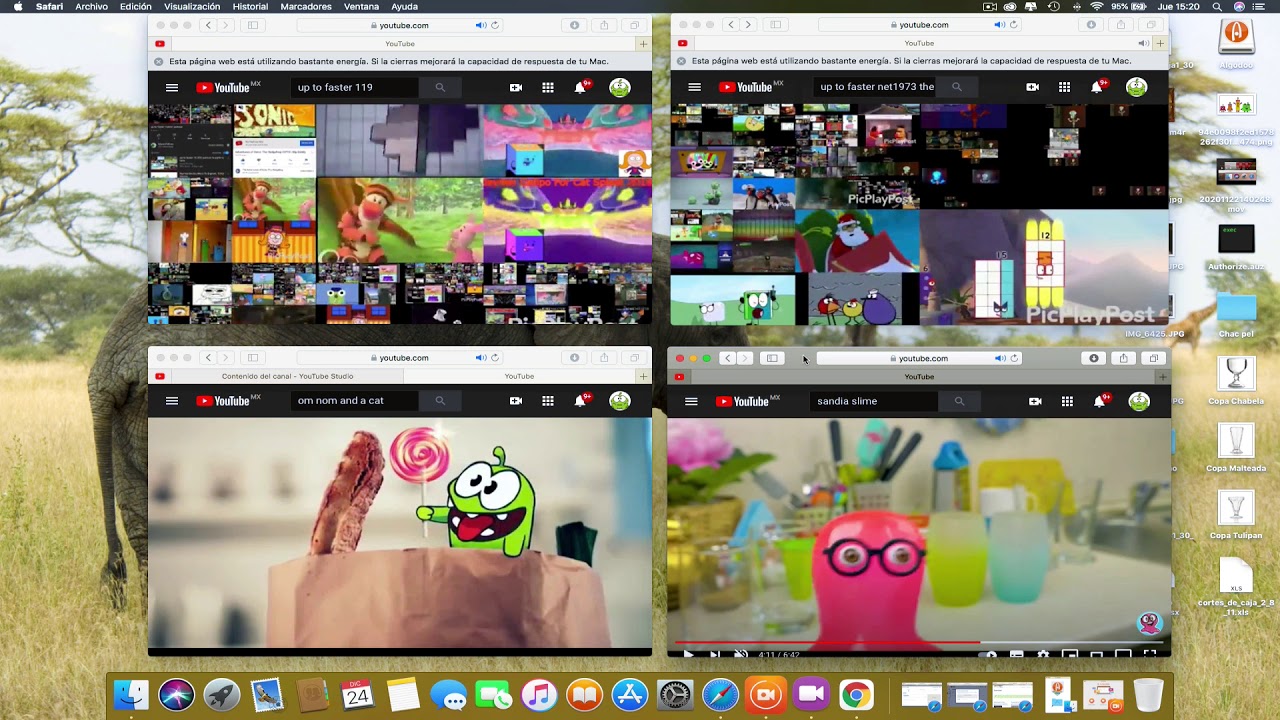This screenshot has width=1280, height=720.
Task: Open App Store from the Dock
Action: pos(630,695)
